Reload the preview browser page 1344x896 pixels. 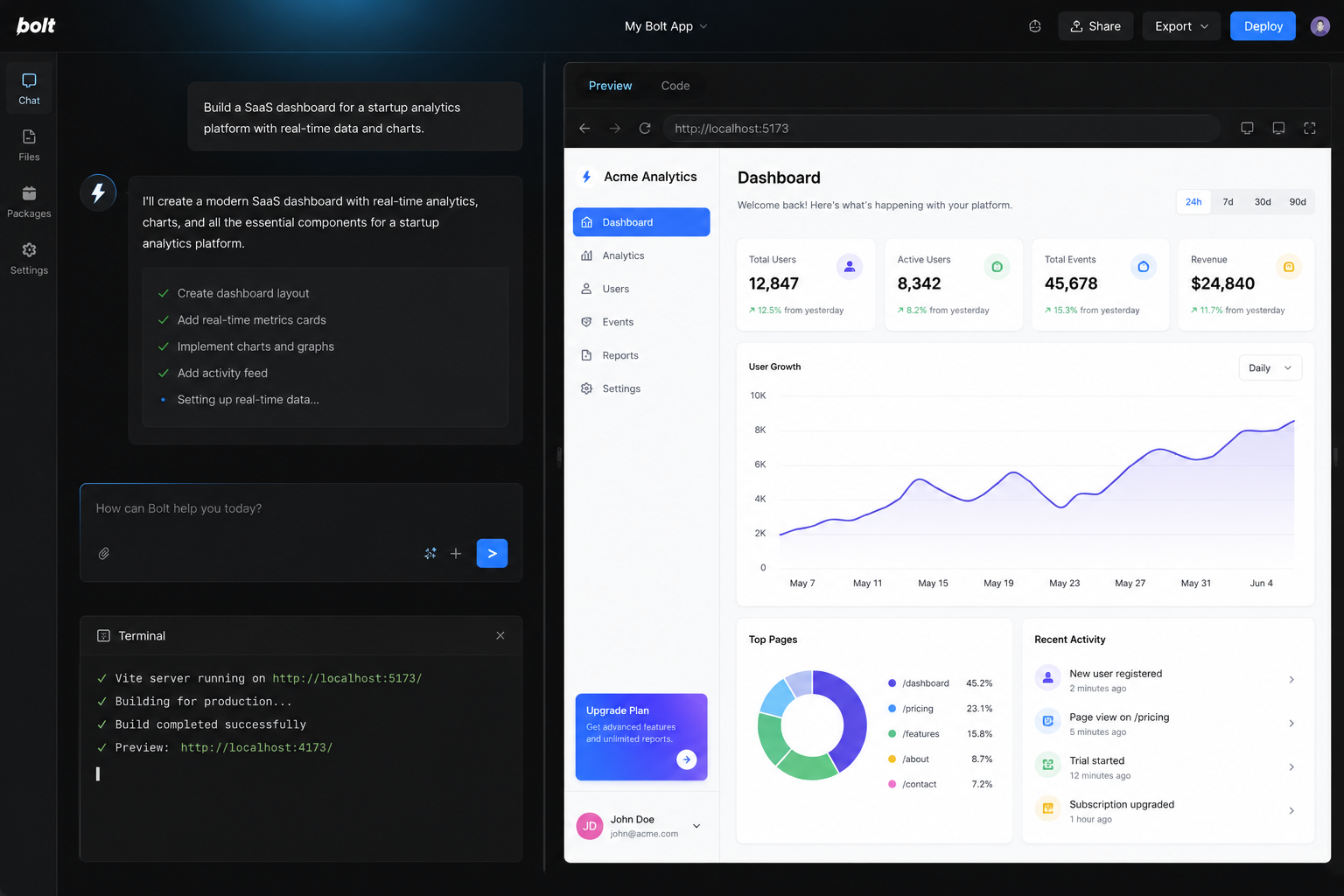645,128
